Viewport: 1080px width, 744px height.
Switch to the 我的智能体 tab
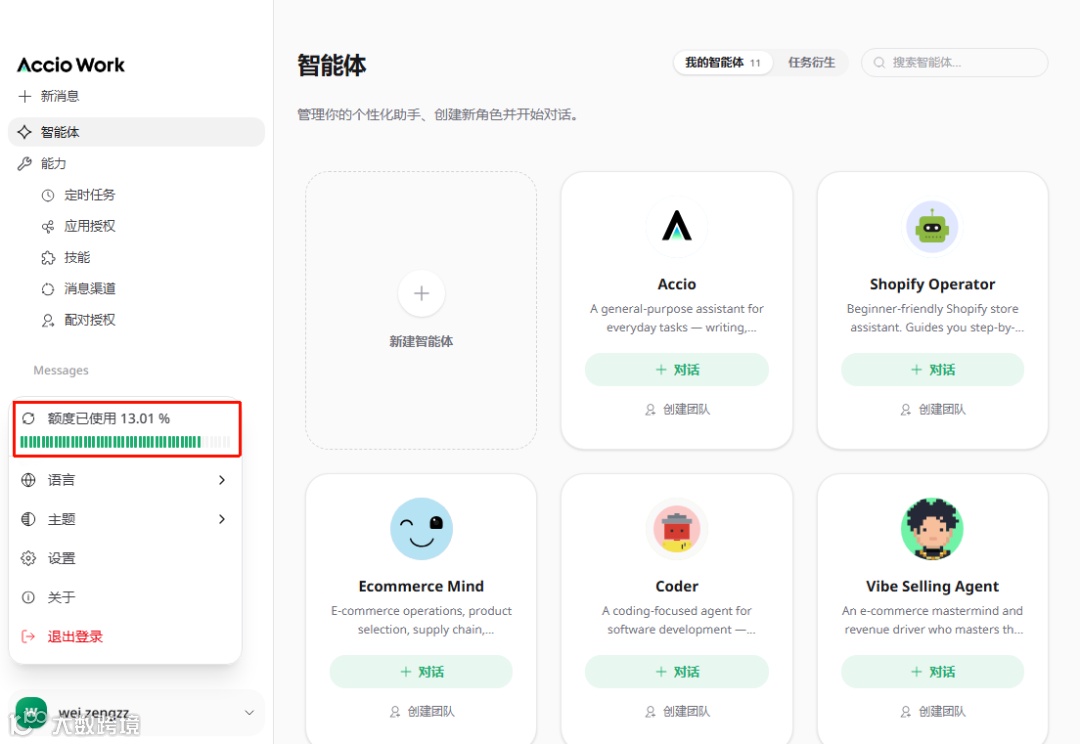click(723, 63)
